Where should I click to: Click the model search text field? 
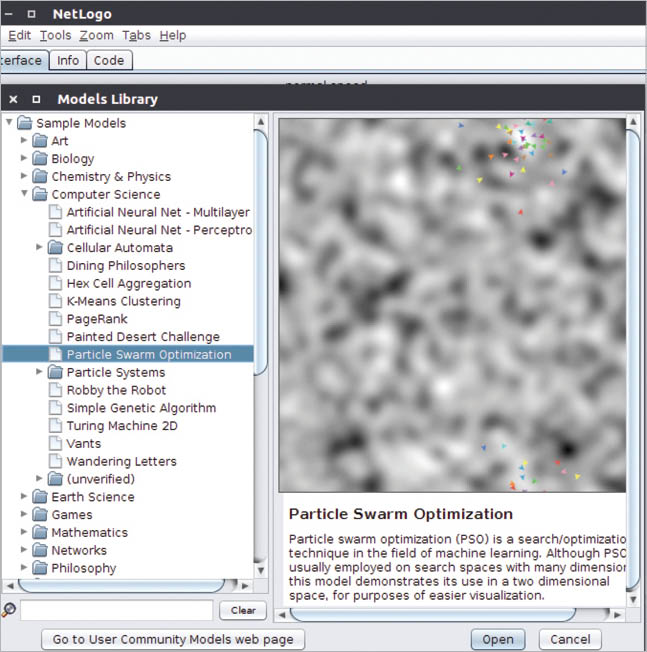pyautogui.click(x=116, y=610)
